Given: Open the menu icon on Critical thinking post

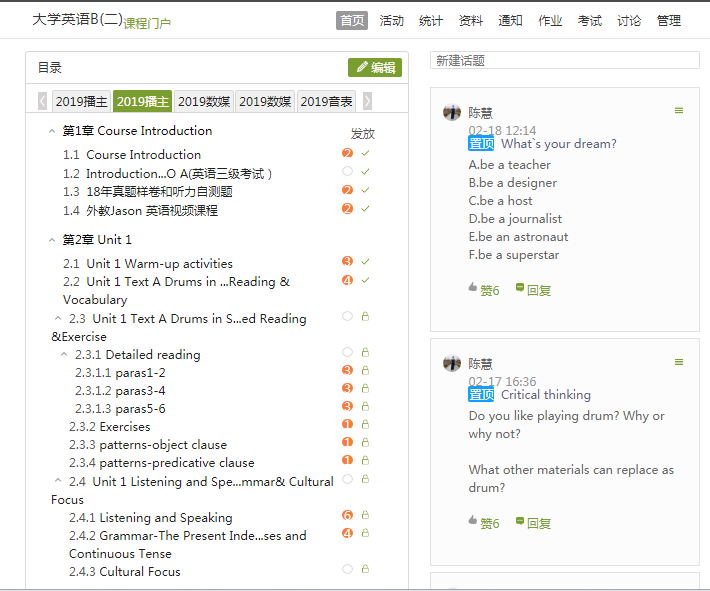Looking at the screenshot, I should tap(679, 362).
